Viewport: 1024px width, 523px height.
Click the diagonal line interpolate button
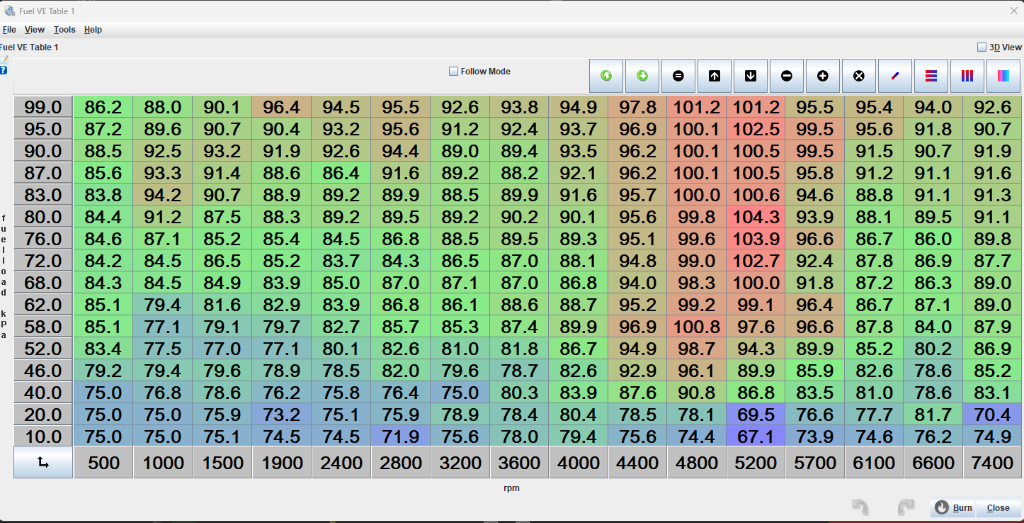coord(895,75)
